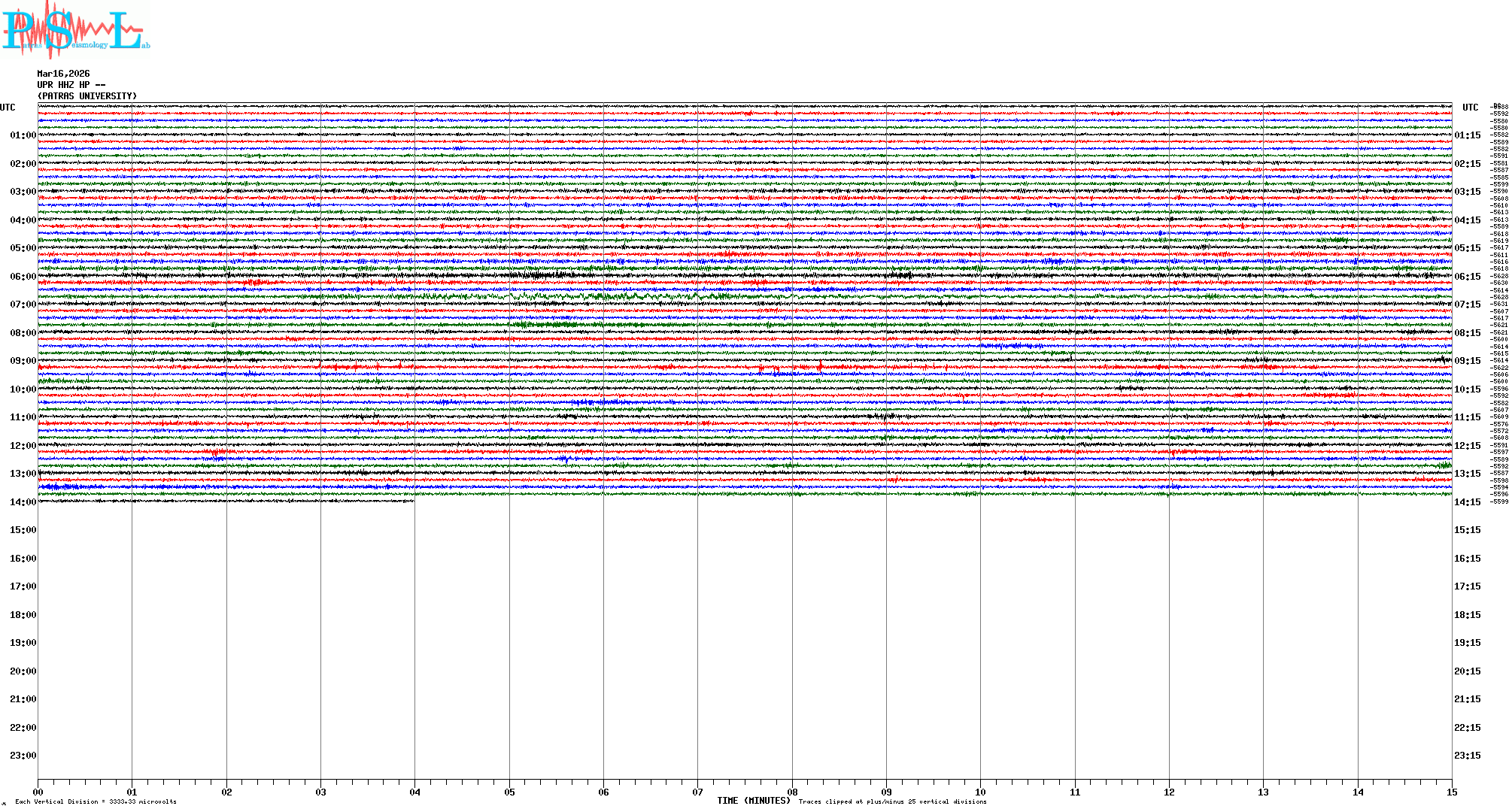Image resolution: width=1512 pixels, height=812 pixels.
Task: Click the (PATRAS UNIVERSITY) text
Action: [87, 96]
